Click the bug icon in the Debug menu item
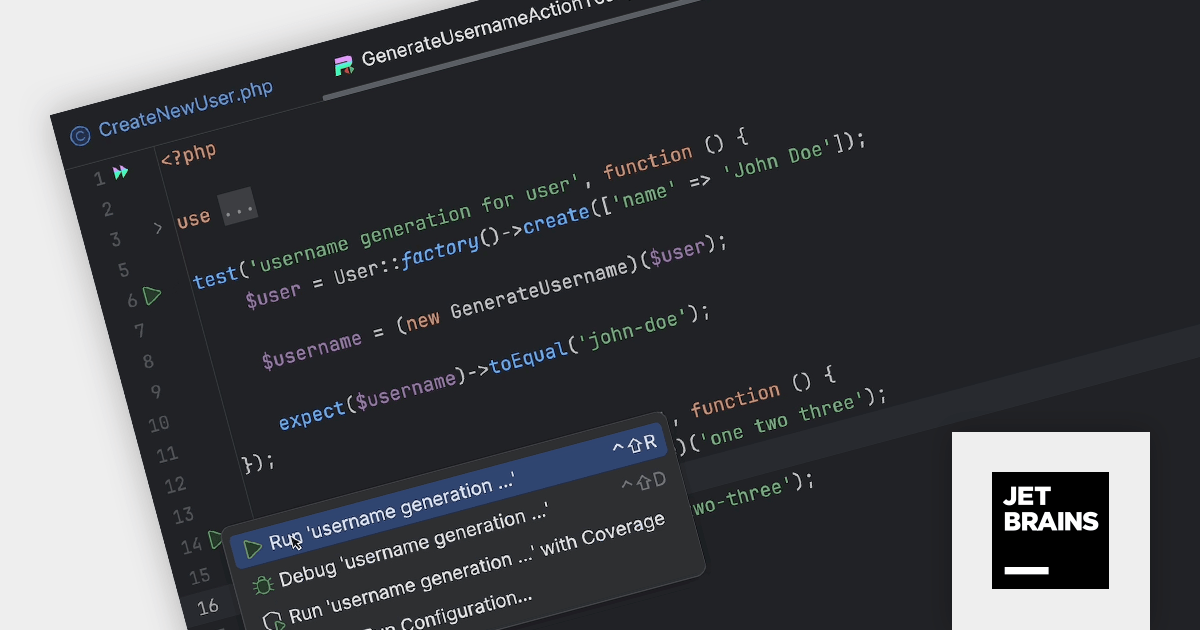Screen dimensions: 1200x630 click(x=263, y=586)
